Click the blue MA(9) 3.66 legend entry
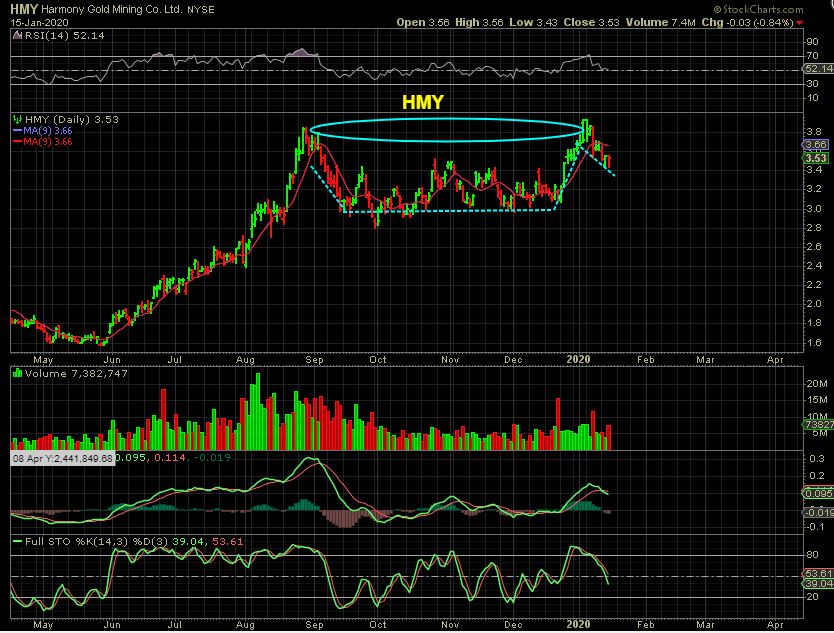This screenshot has height=633, width=834. tap(43, 131)
